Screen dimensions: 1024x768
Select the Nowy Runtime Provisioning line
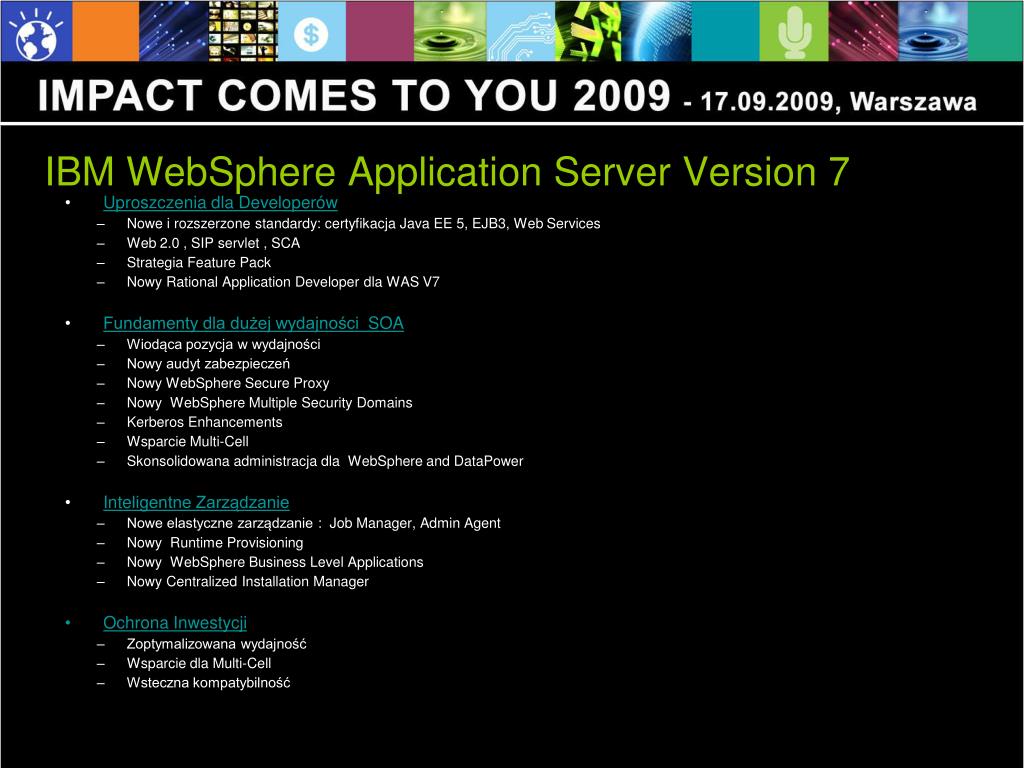215,543
